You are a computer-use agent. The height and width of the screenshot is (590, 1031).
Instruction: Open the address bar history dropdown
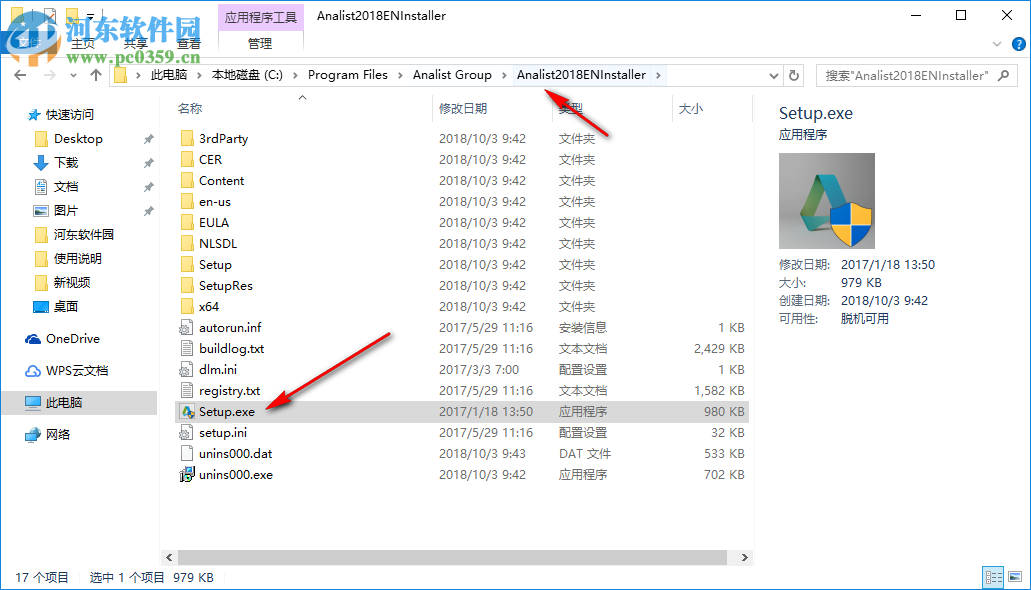coord(773,76)
